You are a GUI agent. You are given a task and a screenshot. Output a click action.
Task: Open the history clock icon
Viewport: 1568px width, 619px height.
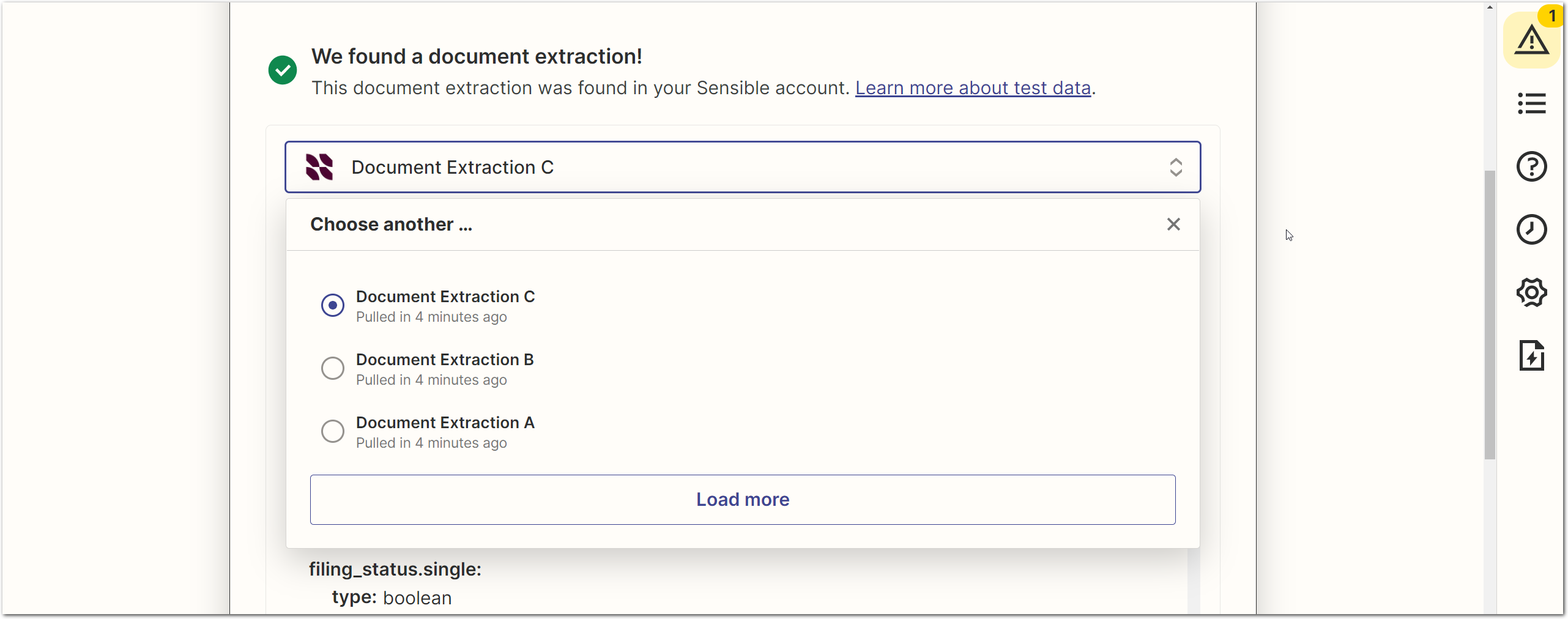1531,229
